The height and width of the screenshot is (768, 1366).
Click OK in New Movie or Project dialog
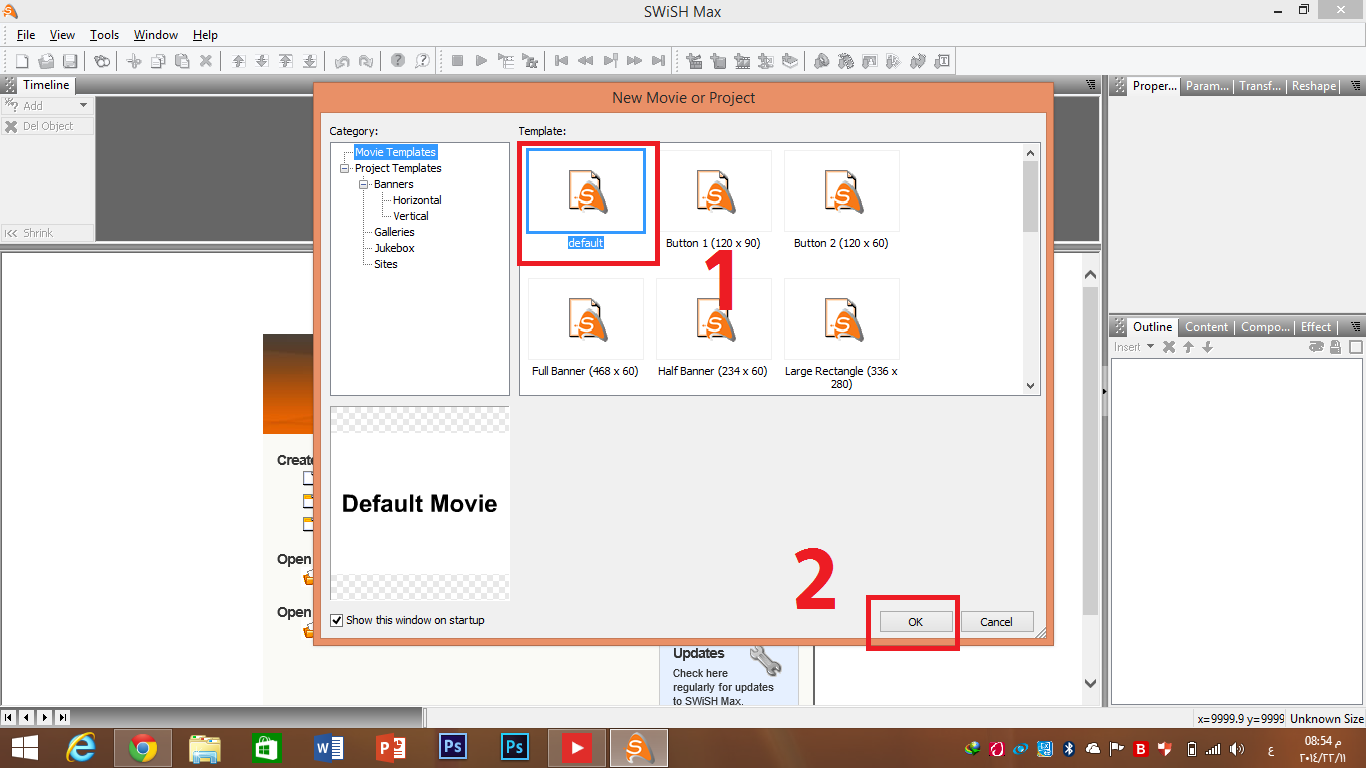click(915, 622)
